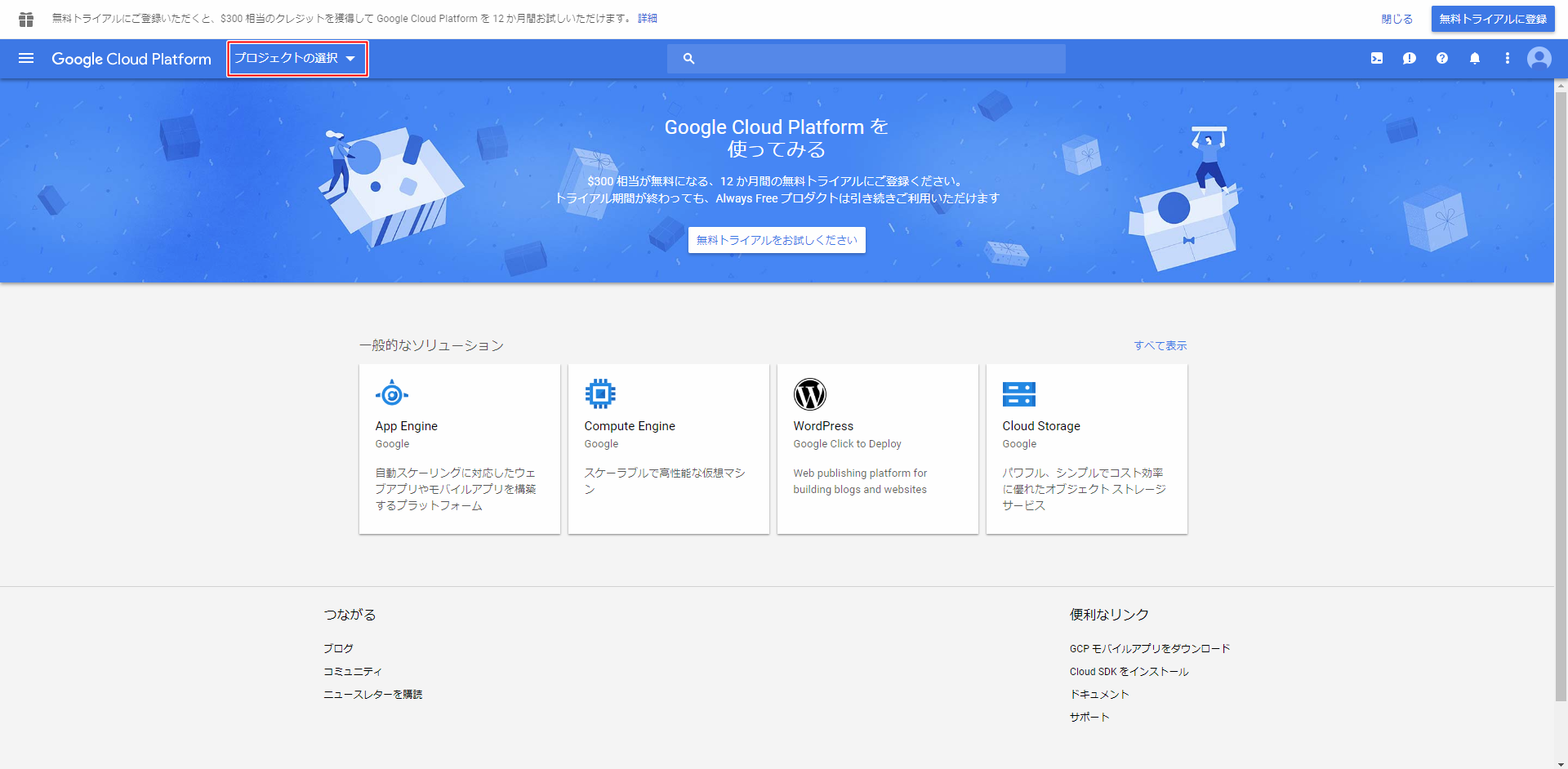Open the WordPress card title
Image resolution: width=1568 pixels, height=769 pixels.
click(823, 426)
